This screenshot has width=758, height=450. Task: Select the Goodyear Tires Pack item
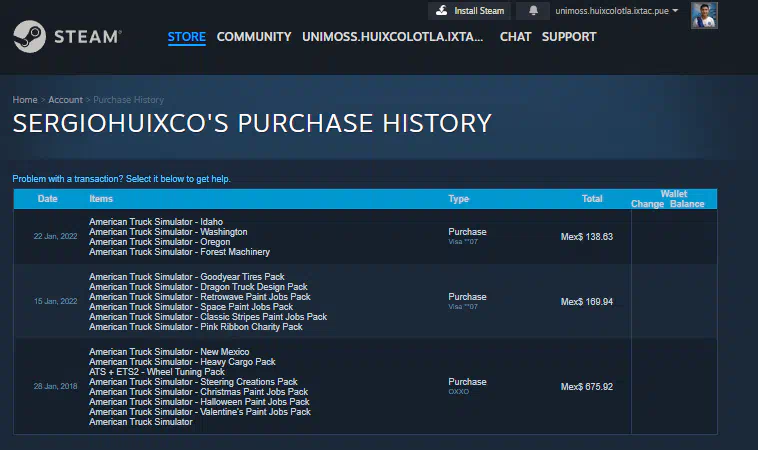187,277
